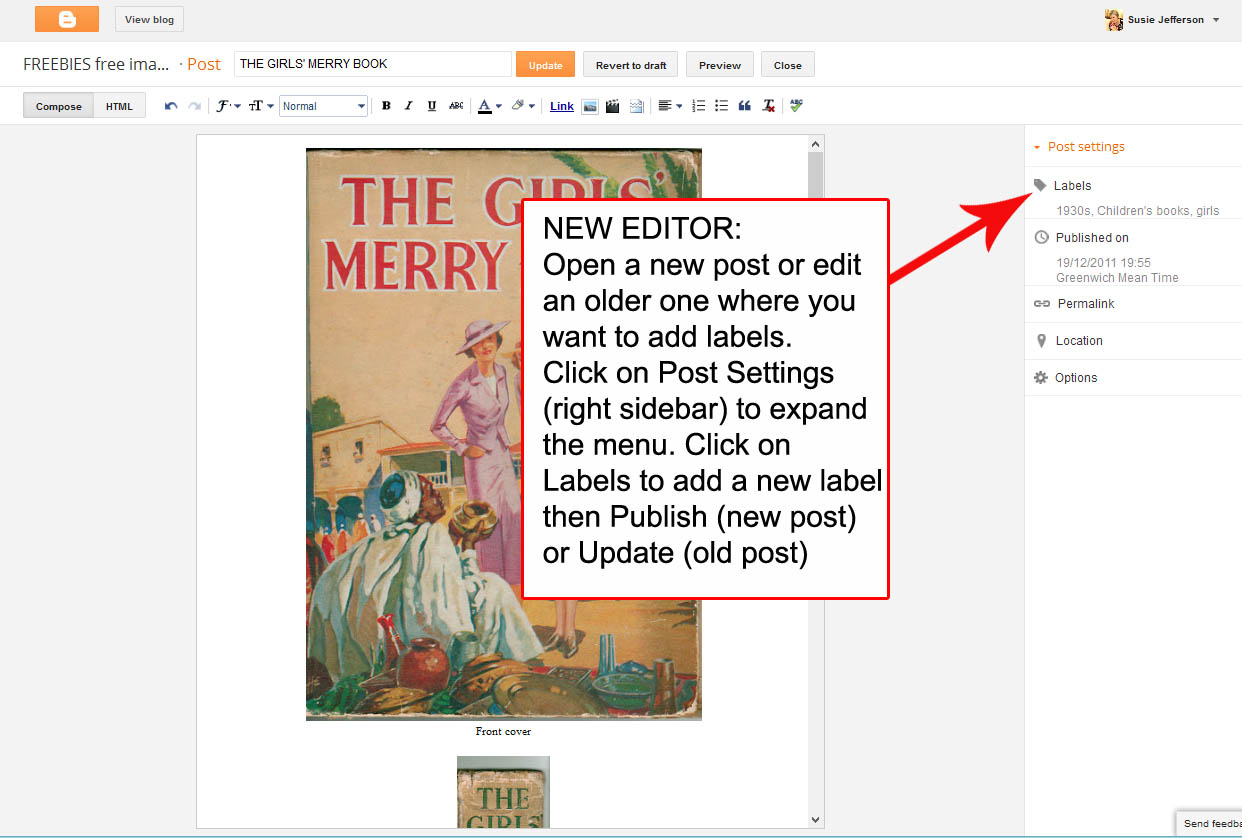Click the 'Greenwich Mean Time' text

(1117, 278)
